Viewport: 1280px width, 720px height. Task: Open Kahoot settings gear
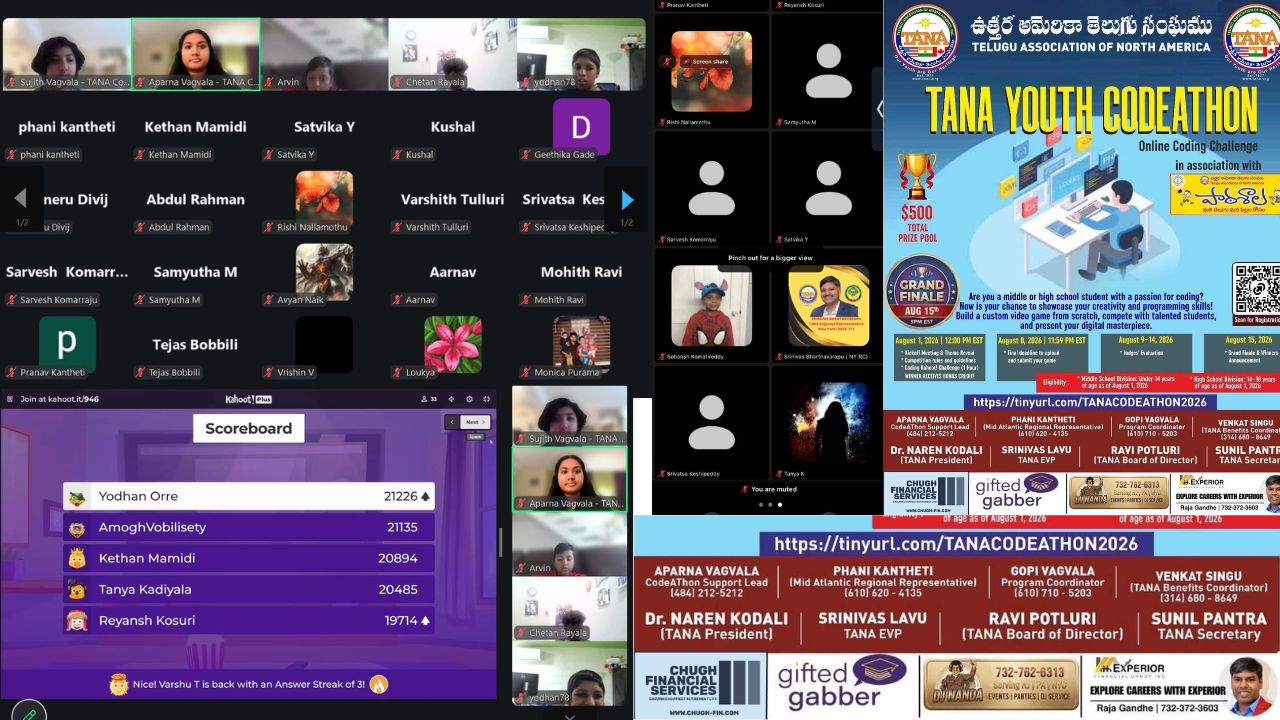(x=470, y=398)
